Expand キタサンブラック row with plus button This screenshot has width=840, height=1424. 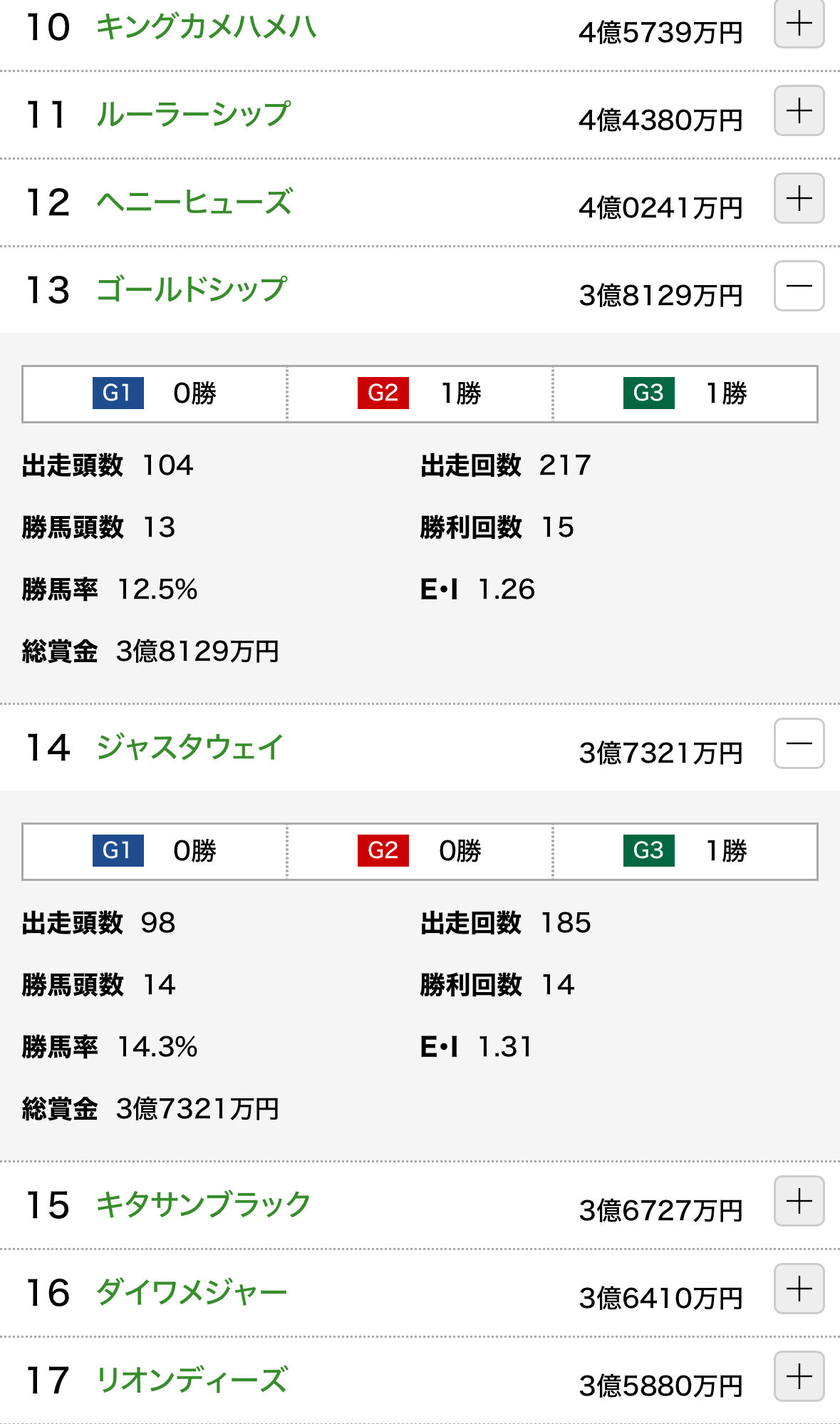pyautogui.click(x=799, y=1202)
